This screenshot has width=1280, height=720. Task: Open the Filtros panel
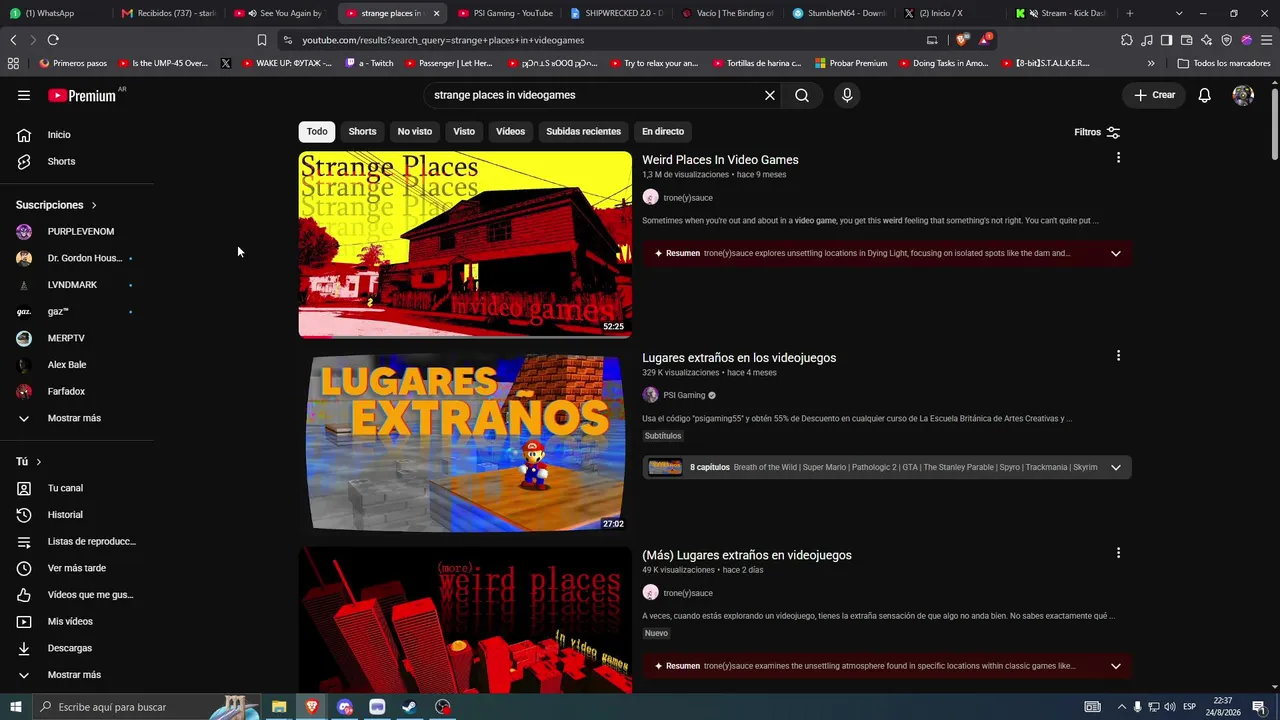click(x=1097, y=132)
